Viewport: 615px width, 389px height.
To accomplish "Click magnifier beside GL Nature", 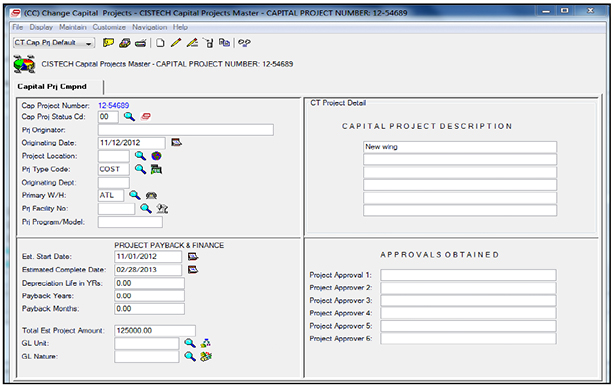I will pos(190,356).
